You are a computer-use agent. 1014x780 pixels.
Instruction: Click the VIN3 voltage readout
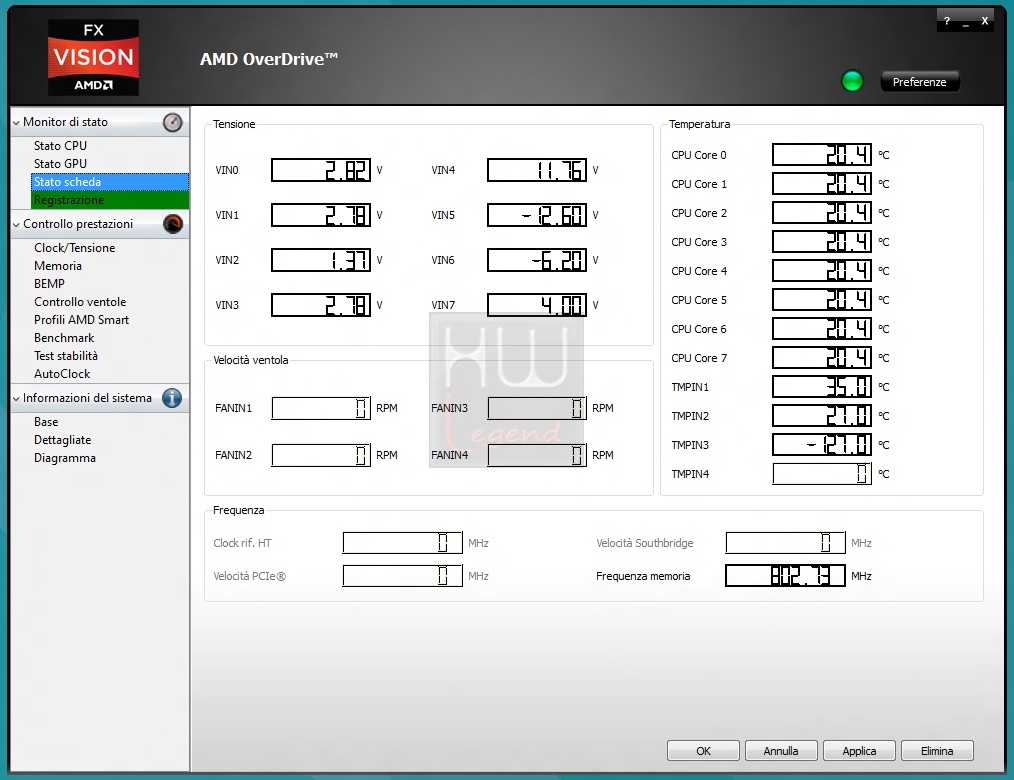pos(321,305)
